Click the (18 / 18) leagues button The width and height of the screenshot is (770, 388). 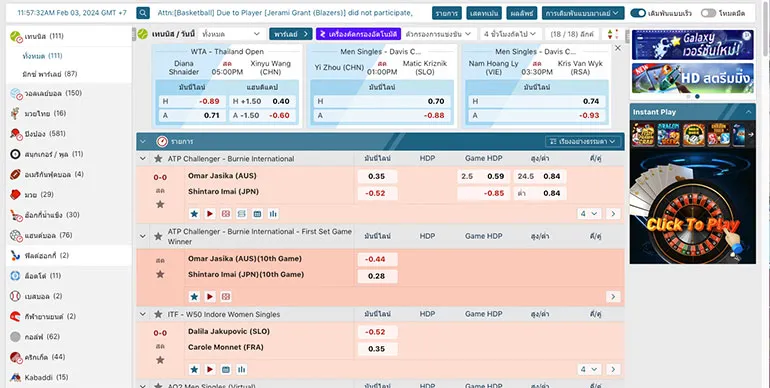pyautogui.click(x=572, y=34)
